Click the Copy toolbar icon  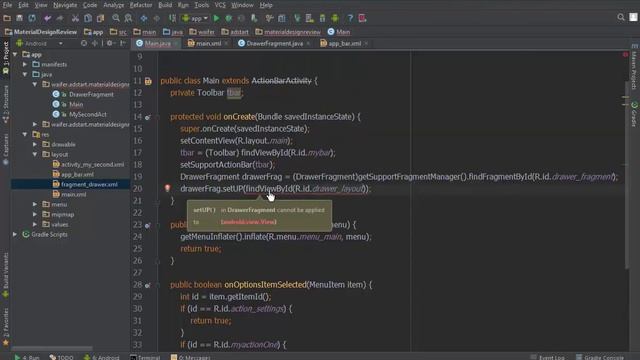(88, 18)
